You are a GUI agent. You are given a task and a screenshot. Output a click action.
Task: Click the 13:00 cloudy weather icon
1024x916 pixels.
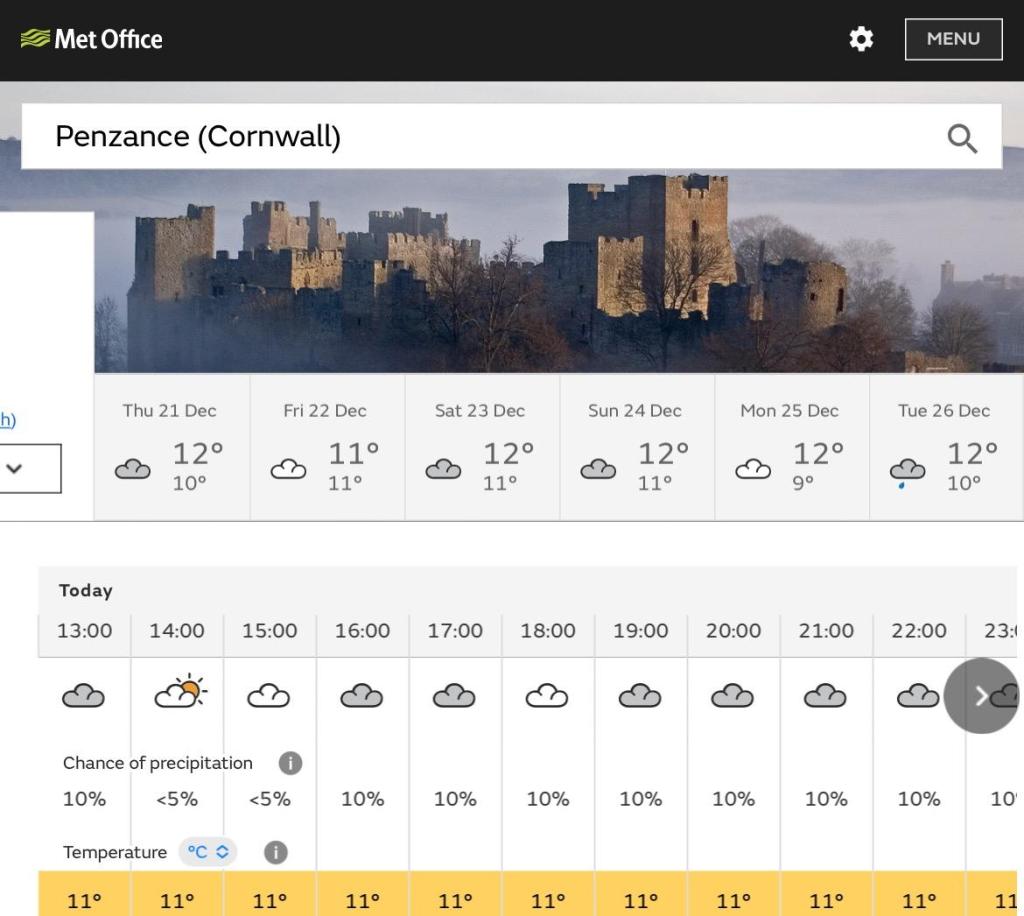[x=84, y=695]
